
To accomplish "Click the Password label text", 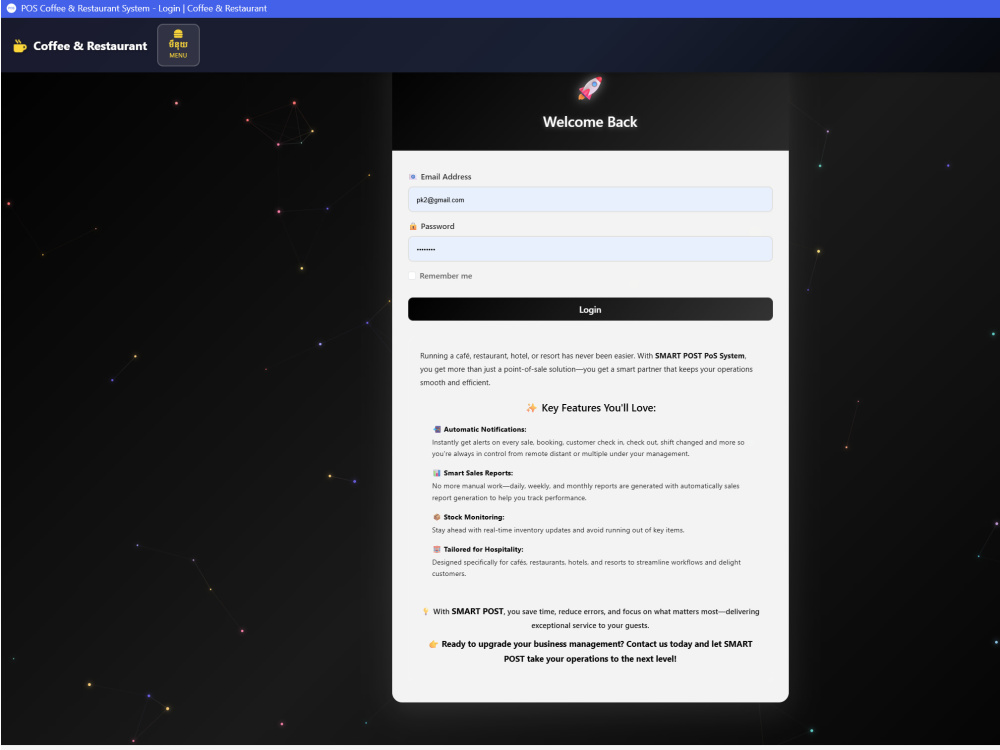I will (x=438, y=226).
